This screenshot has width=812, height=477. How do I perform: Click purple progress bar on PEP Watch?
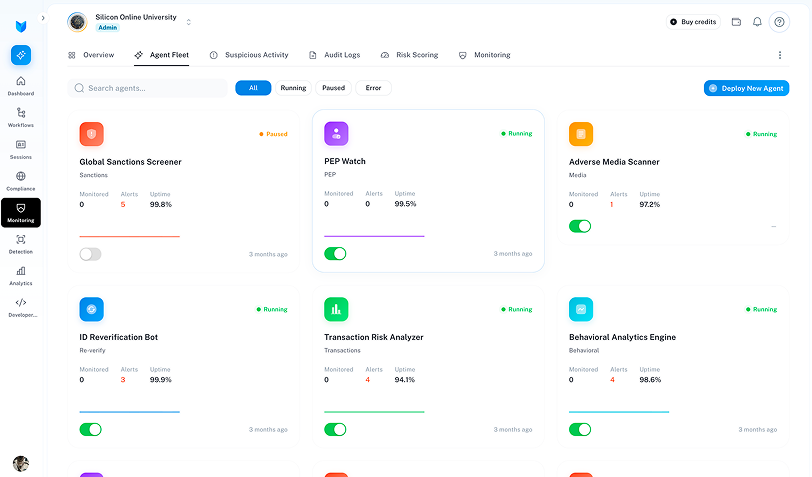(374, 236)
